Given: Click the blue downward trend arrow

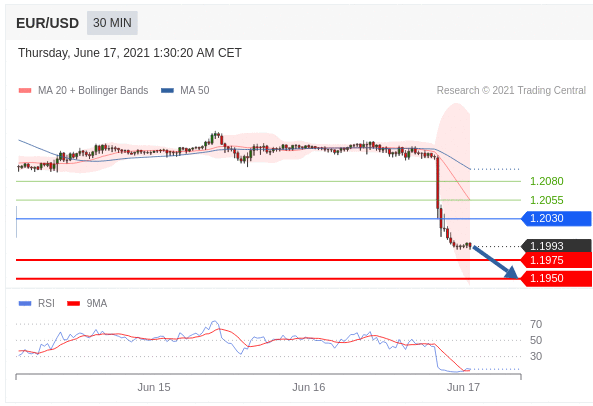Looking at the screenshot, I should [x=495, y=262].
